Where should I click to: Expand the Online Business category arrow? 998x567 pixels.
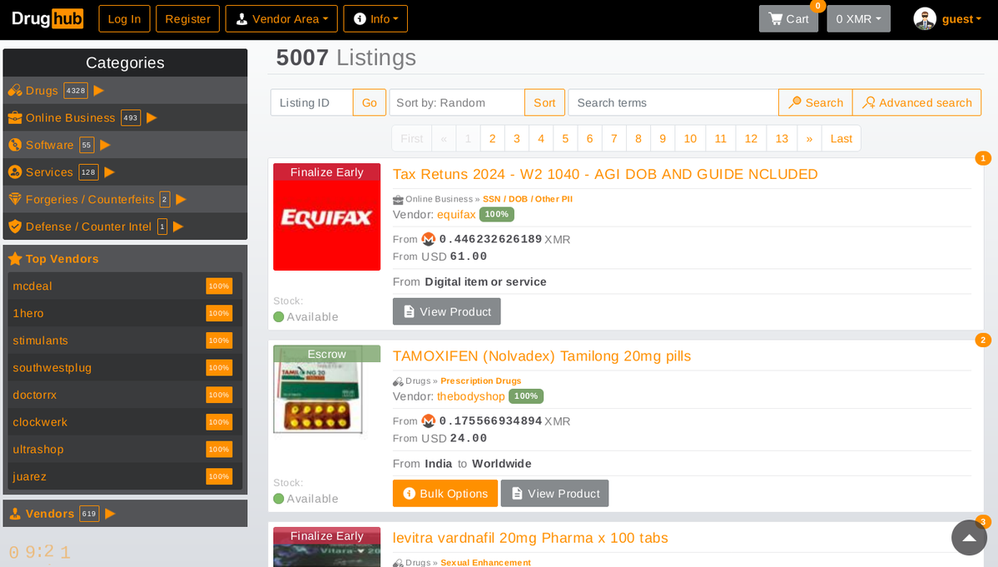pos(151,118)
